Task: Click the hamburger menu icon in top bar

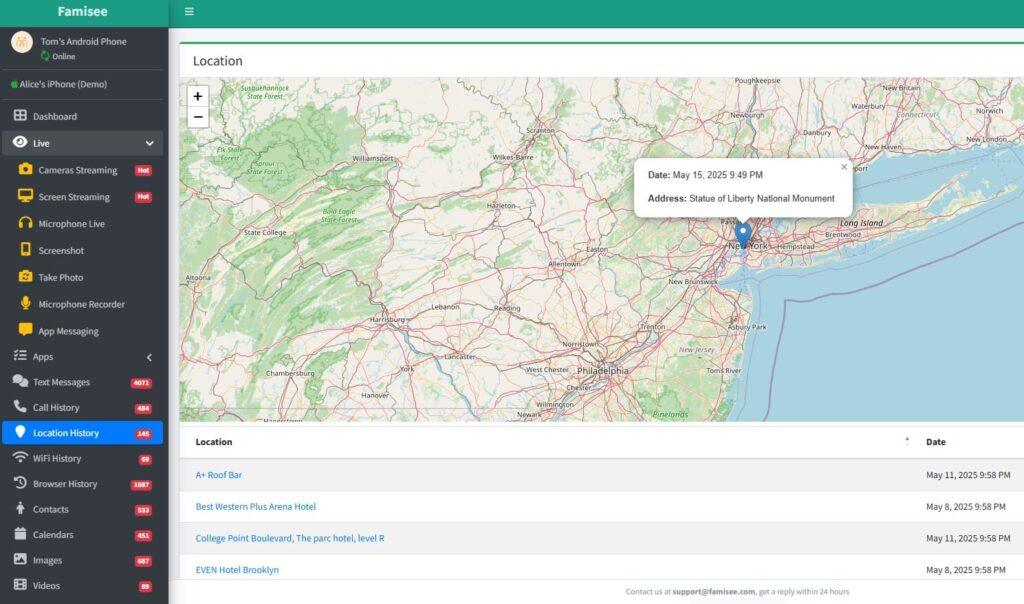Action: pyautogui.click(x=189, y=12)
